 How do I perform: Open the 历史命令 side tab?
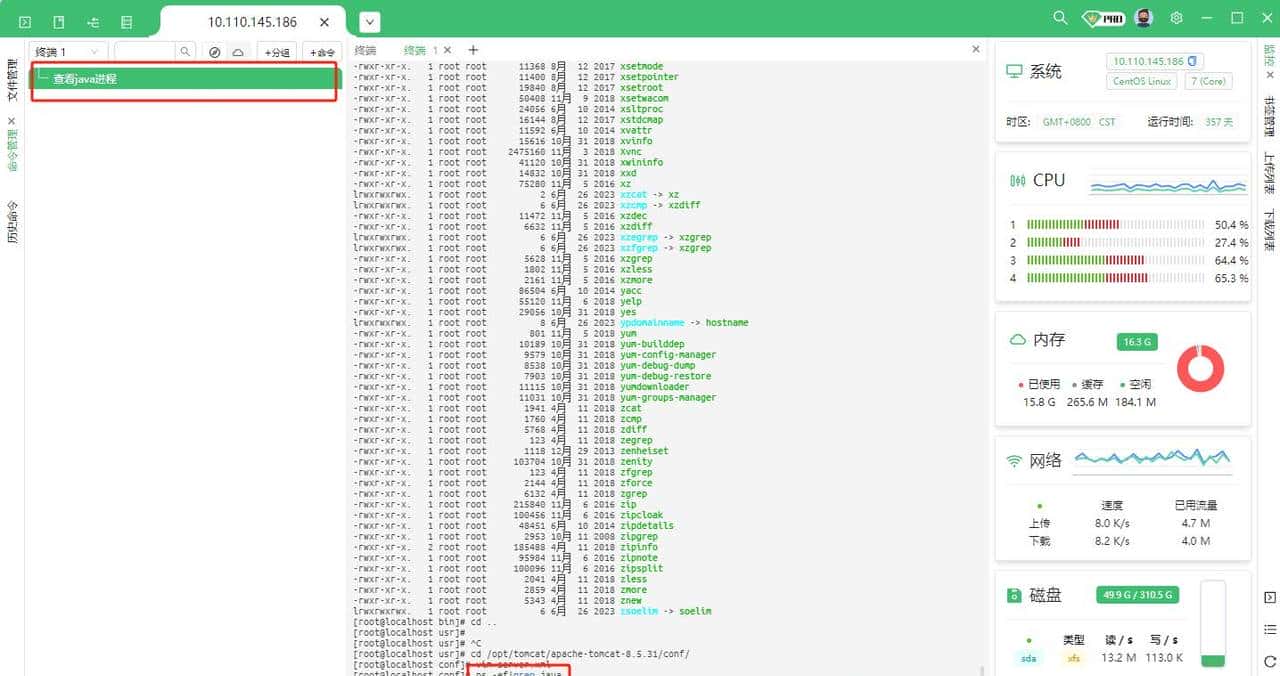(x=12, y=222)
